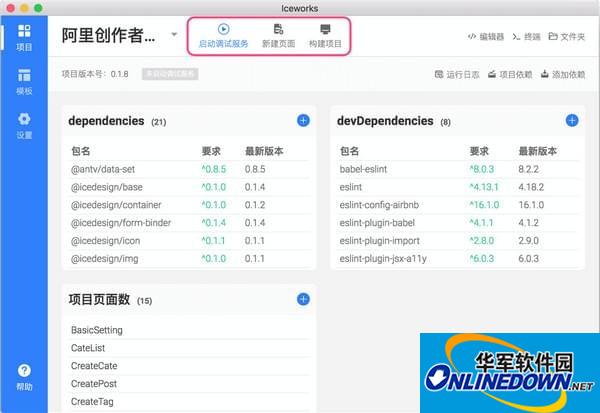
Task: Click 最新版本 header in devDependencies table
Action: coord(537,151)
